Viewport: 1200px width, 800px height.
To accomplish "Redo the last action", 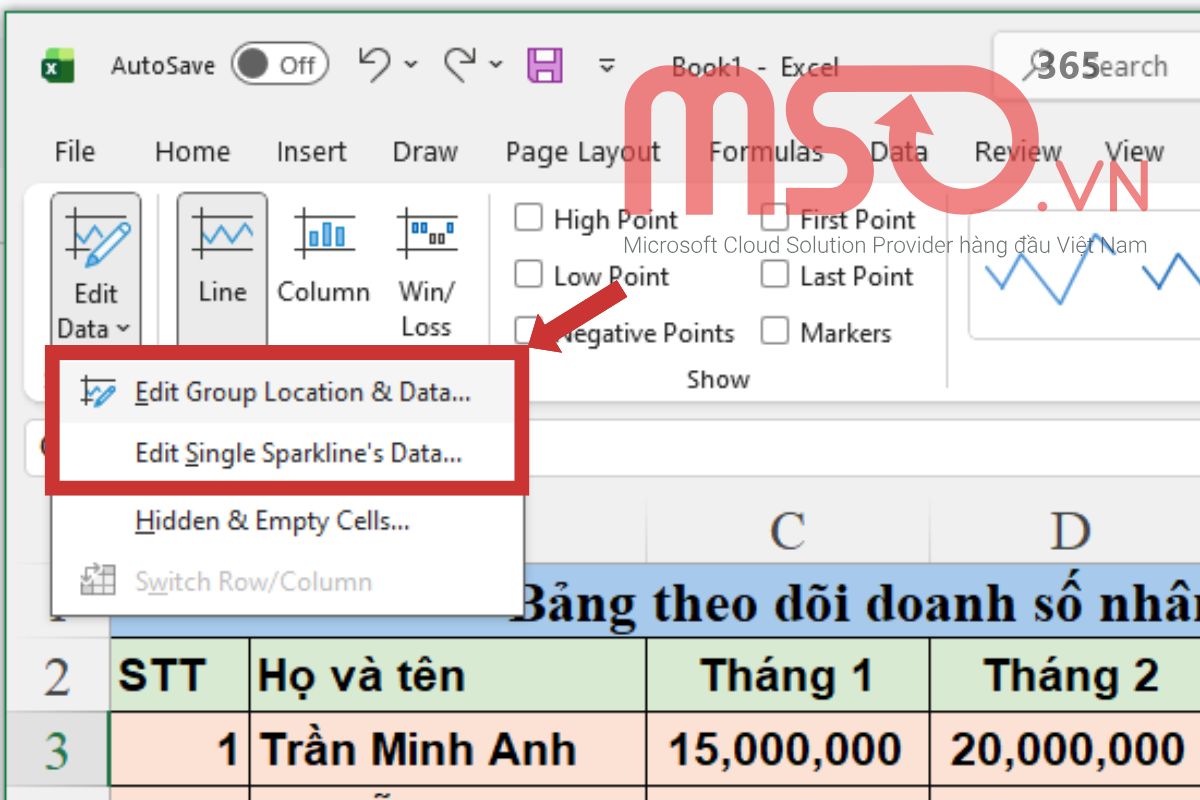I will point(461,65).
